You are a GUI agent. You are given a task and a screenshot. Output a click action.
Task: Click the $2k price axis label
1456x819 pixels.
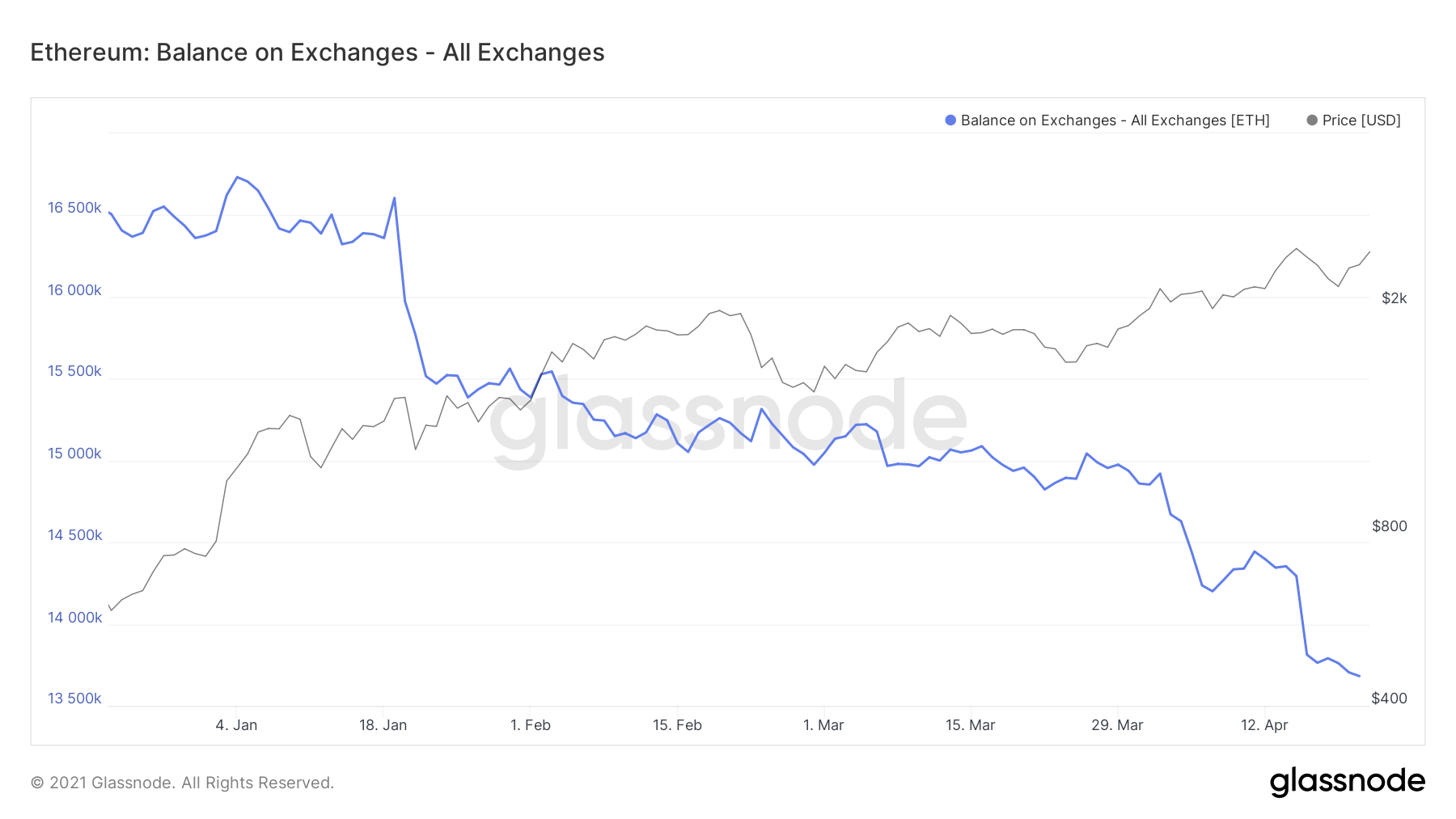pyautogui.click(x=1394, y=298)
